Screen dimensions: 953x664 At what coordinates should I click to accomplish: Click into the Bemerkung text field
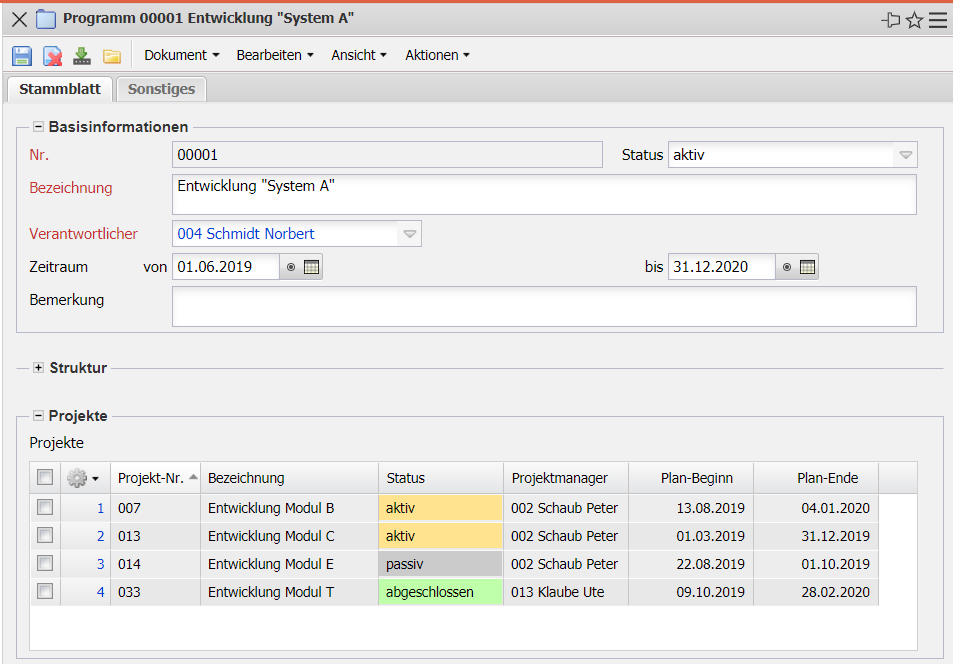click(x=544, y=307)
